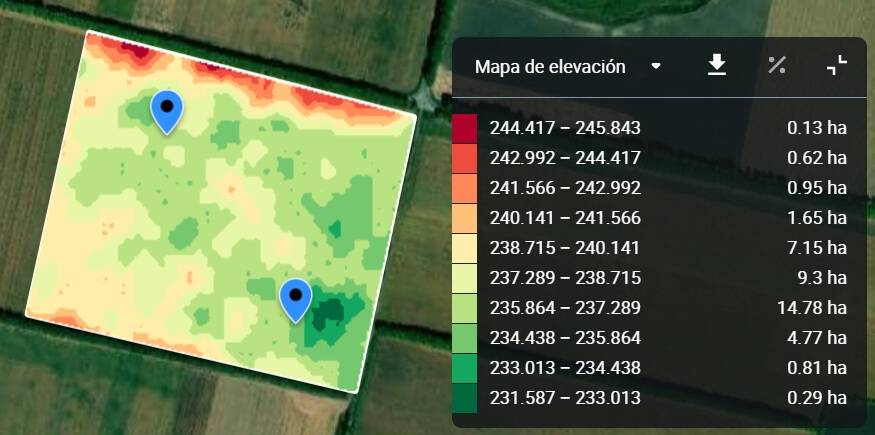Click the download legend icon
The height and width of the screenshot is (435, 875).
coord(716,66)
